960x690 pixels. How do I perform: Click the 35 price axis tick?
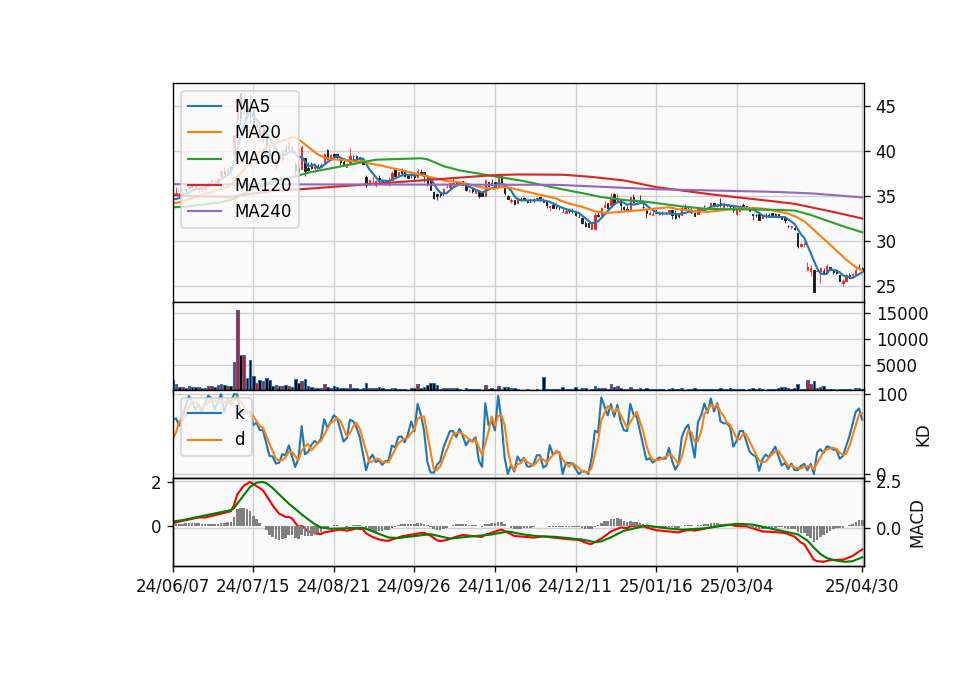pyautogui.click(x=885, y=197)
